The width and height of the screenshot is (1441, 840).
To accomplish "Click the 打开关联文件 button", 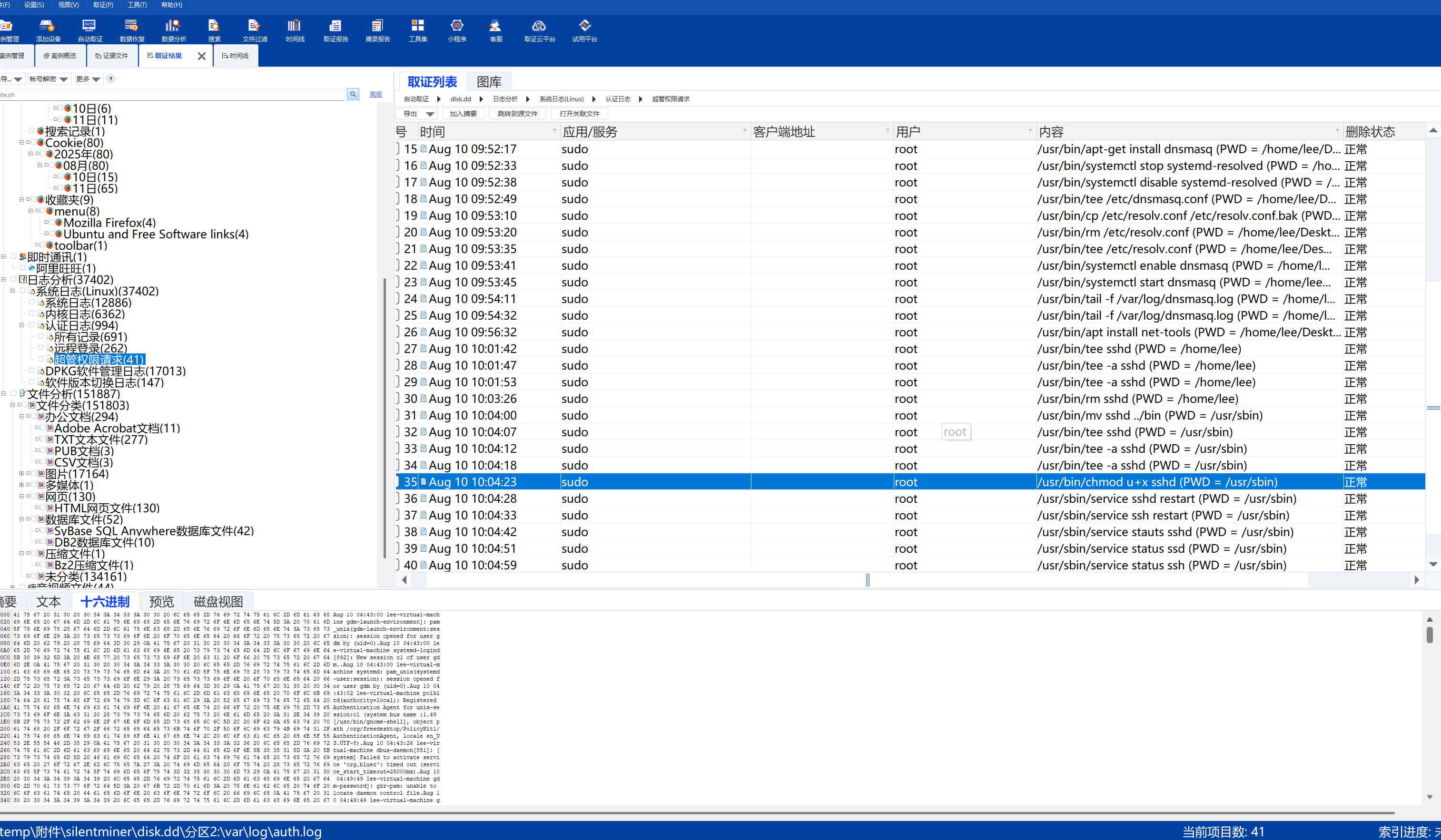I will click(579, 114).
